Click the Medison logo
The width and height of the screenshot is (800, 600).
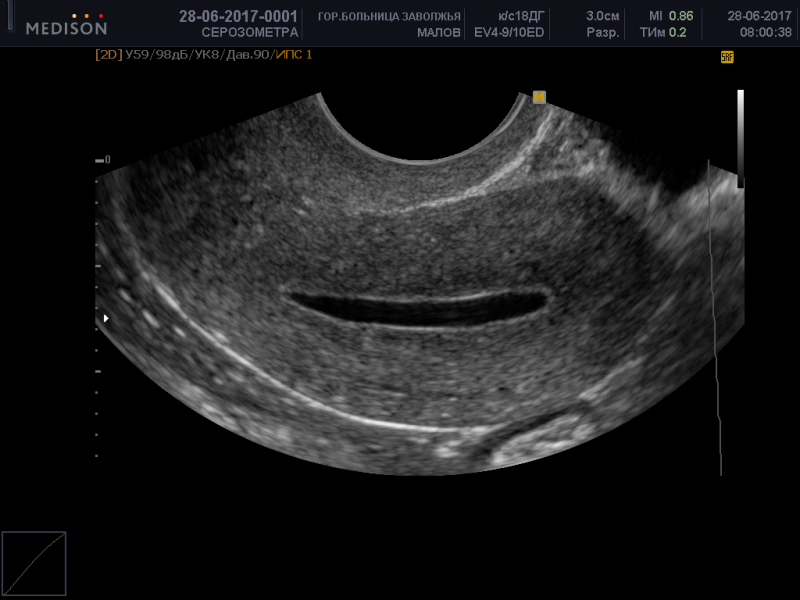pos(67,24)
